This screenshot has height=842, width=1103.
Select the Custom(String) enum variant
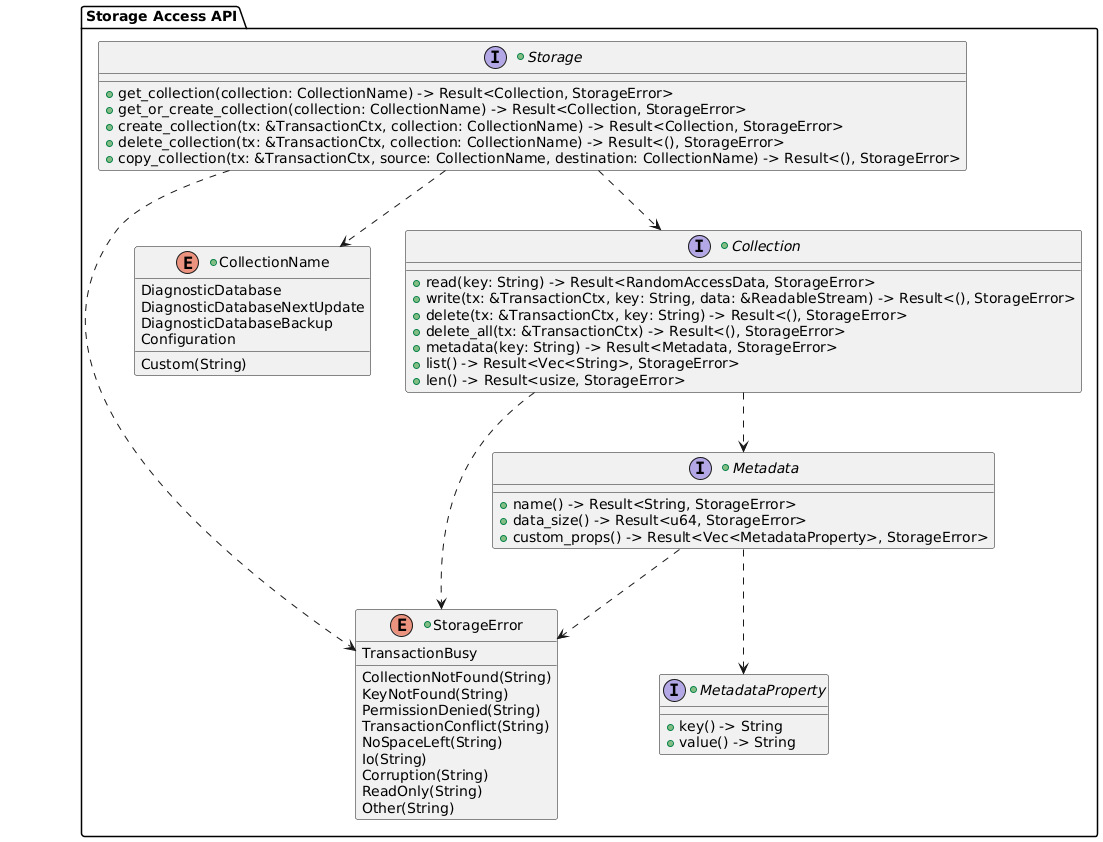(x=193, y=364)
